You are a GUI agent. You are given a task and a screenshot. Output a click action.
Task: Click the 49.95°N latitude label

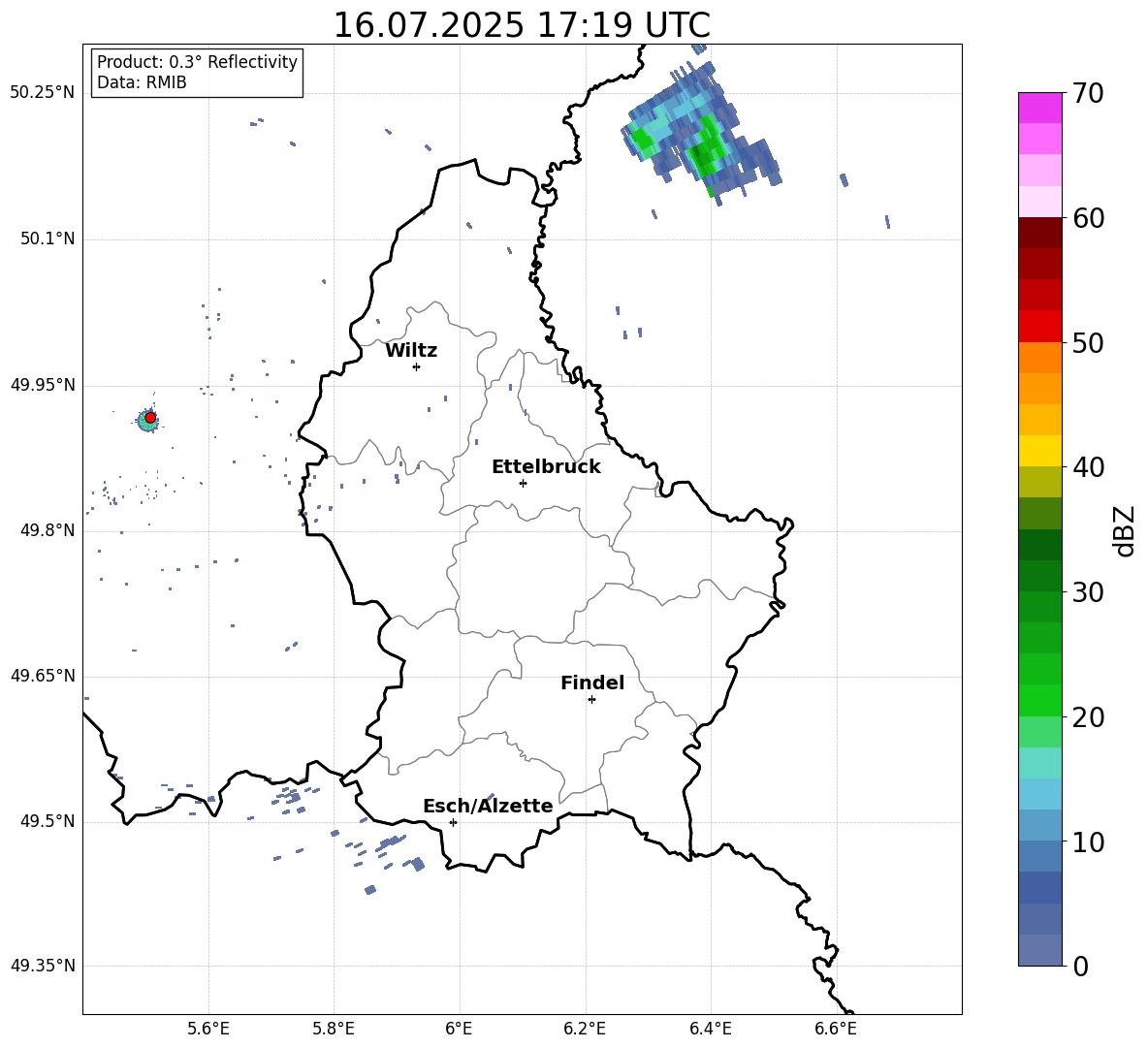click(x=43, y=385)
